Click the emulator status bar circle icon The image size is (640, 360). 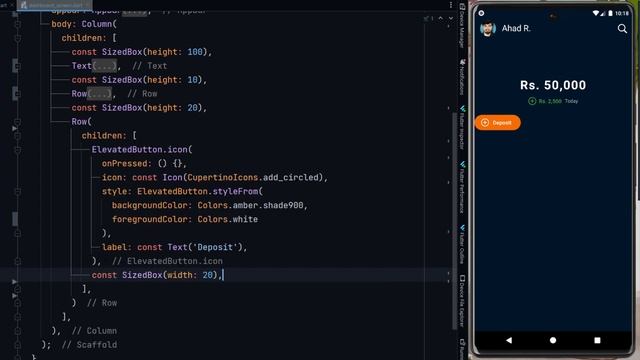point(481,13)
